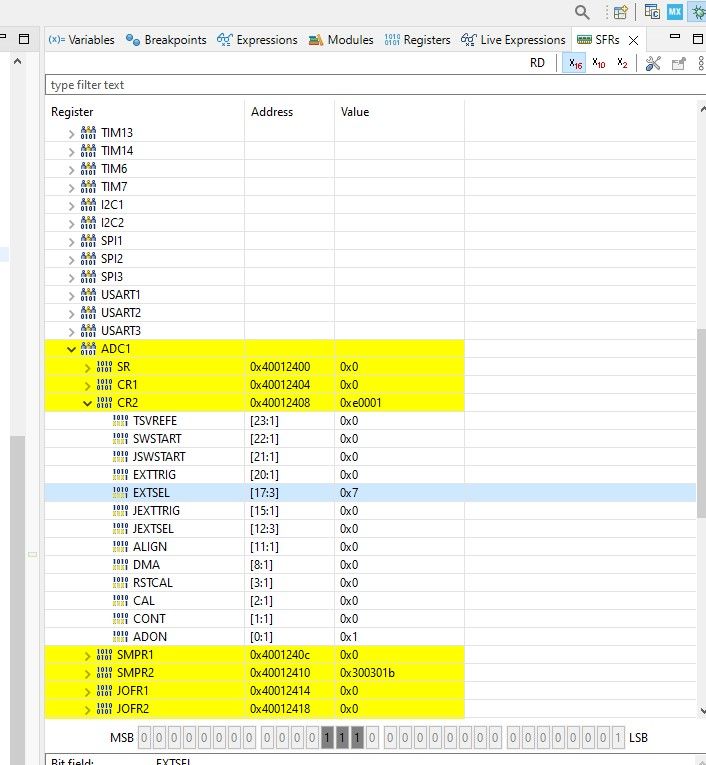Viewport: 706px width, 765px height.
Task: Open the SFRs view menu dots
Action: click(701, 63)
